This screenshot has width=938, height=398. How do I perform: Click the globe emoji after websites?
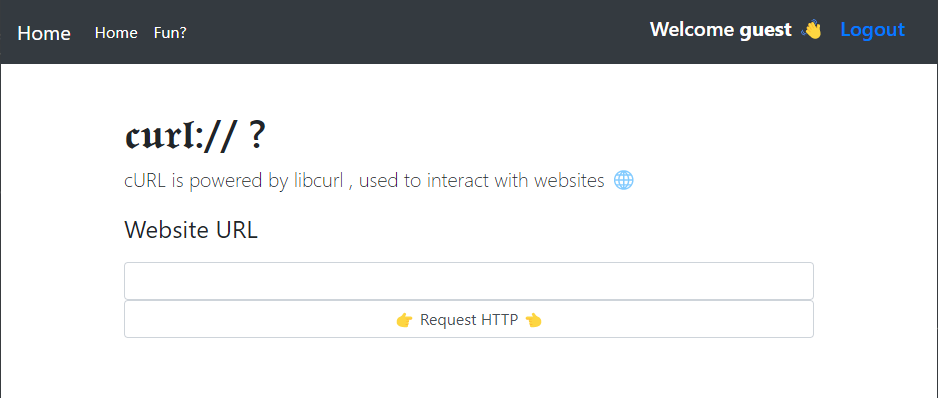point(623,180)
